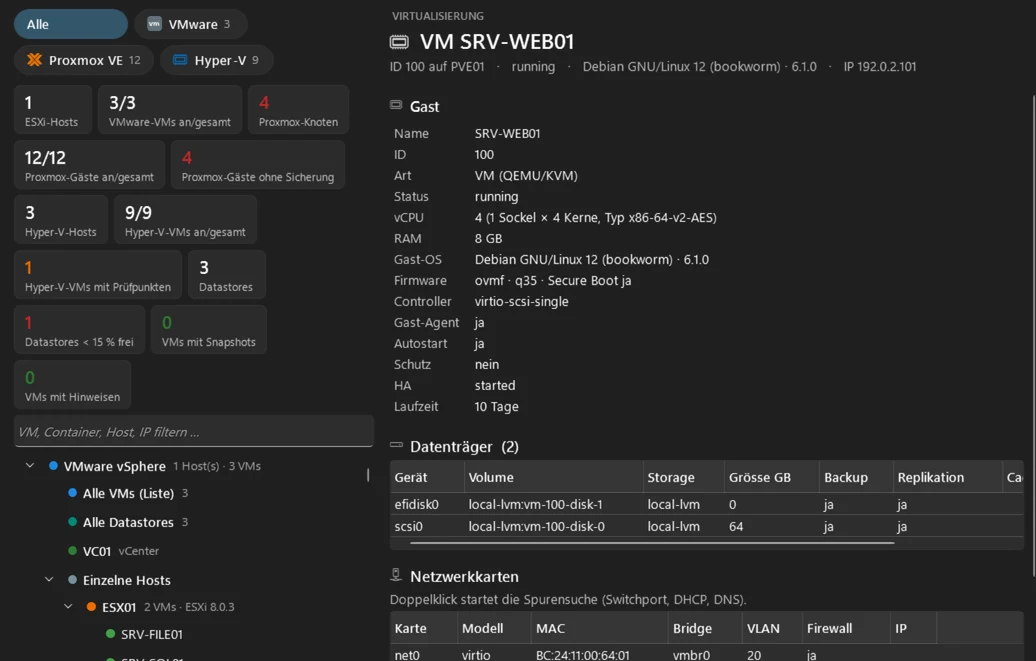The height and width of the screenshot is (661, 1036).
Task: Sort network cards by Bridge column
Action: click(705, 628)
